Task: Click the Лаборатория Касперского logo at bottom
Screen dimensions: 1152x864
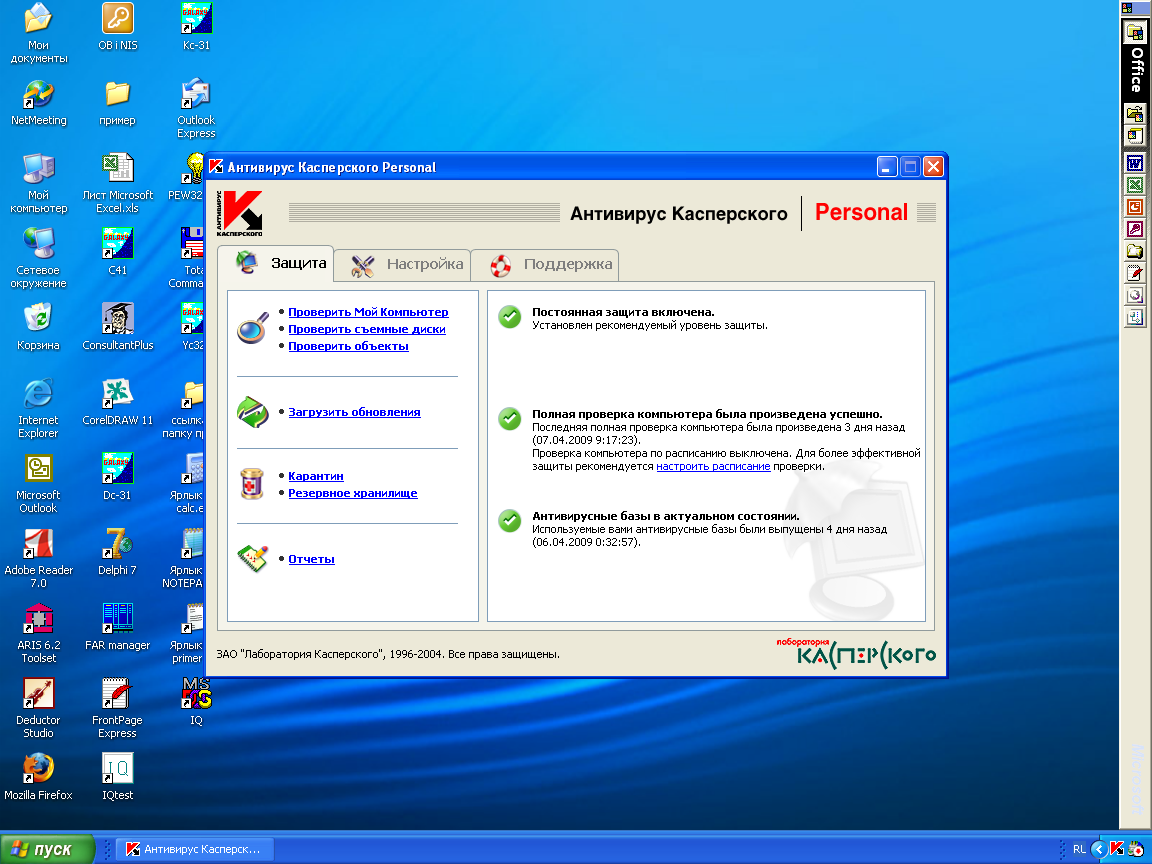Action: (x=855, y=653)
